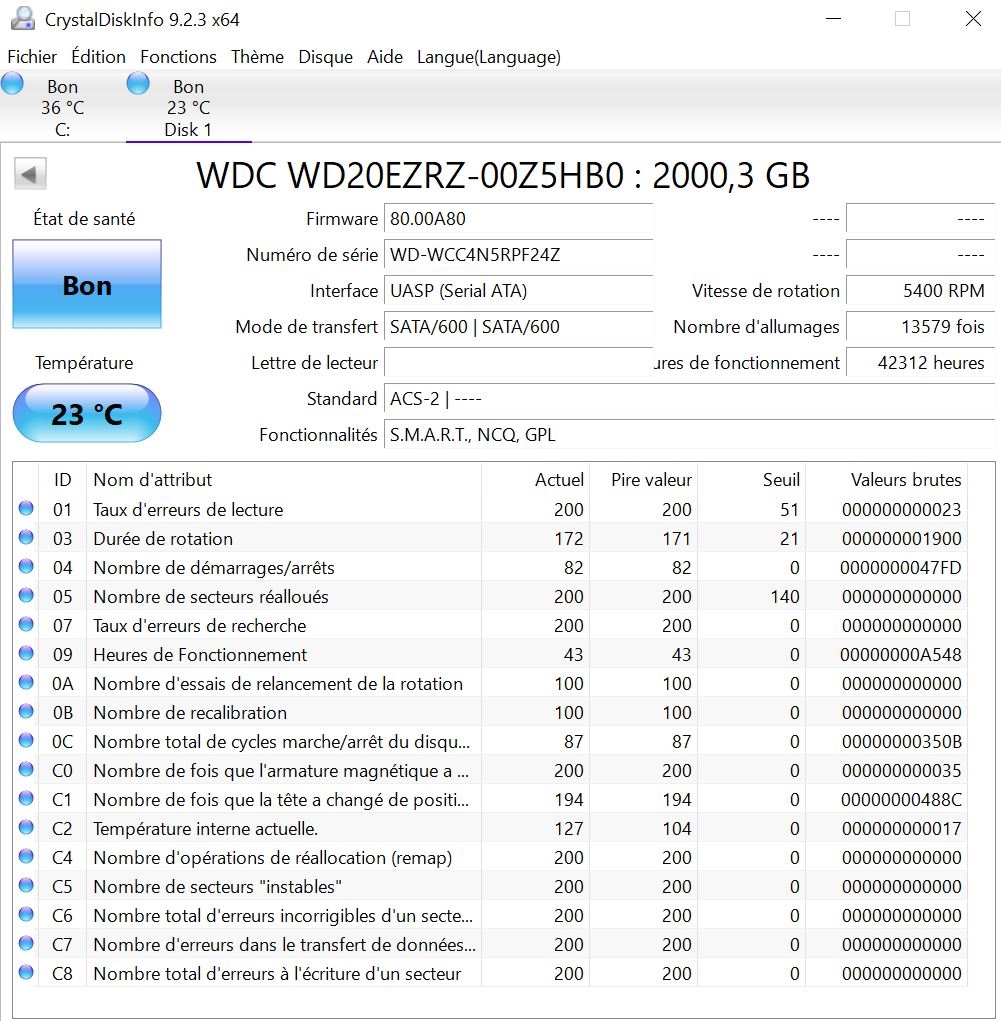Click the transfer mode field SATA/600 | SATA/600
Image resolution: width=1001 pixels, height=1021 pixels.
point(518,326)
